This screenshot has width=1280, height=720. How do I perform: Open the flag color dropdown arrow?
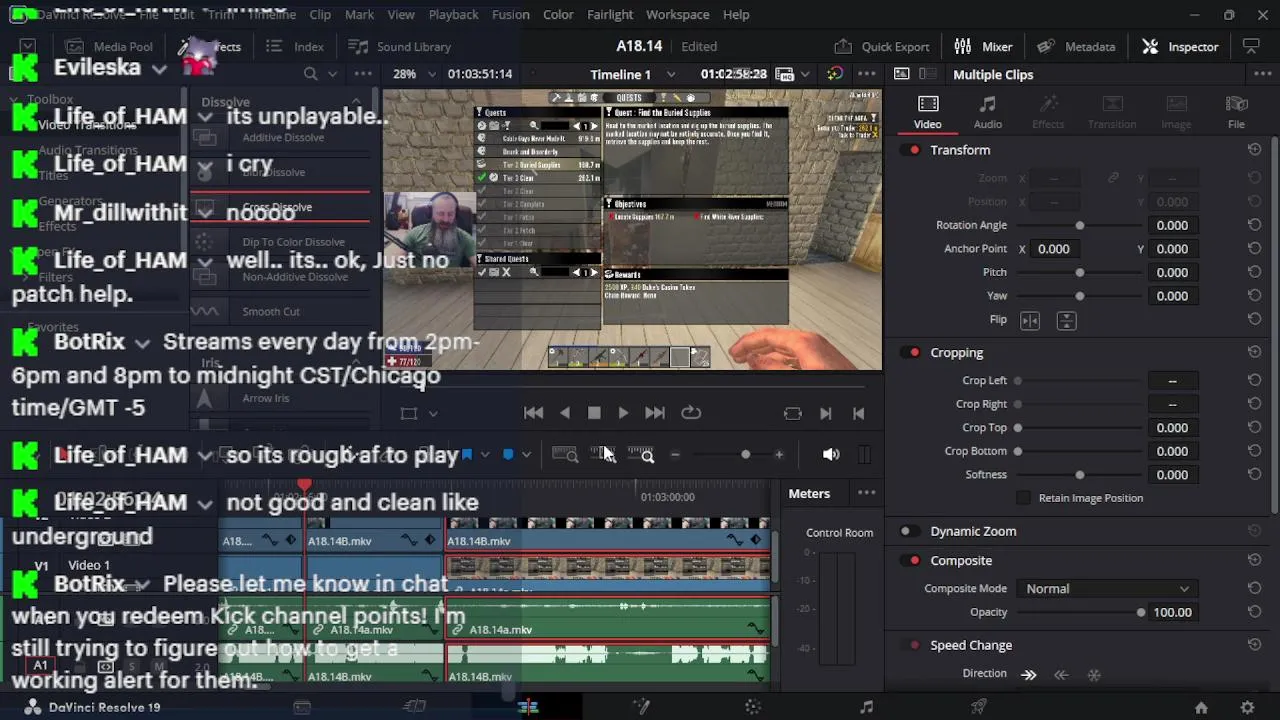pos(485,454)
